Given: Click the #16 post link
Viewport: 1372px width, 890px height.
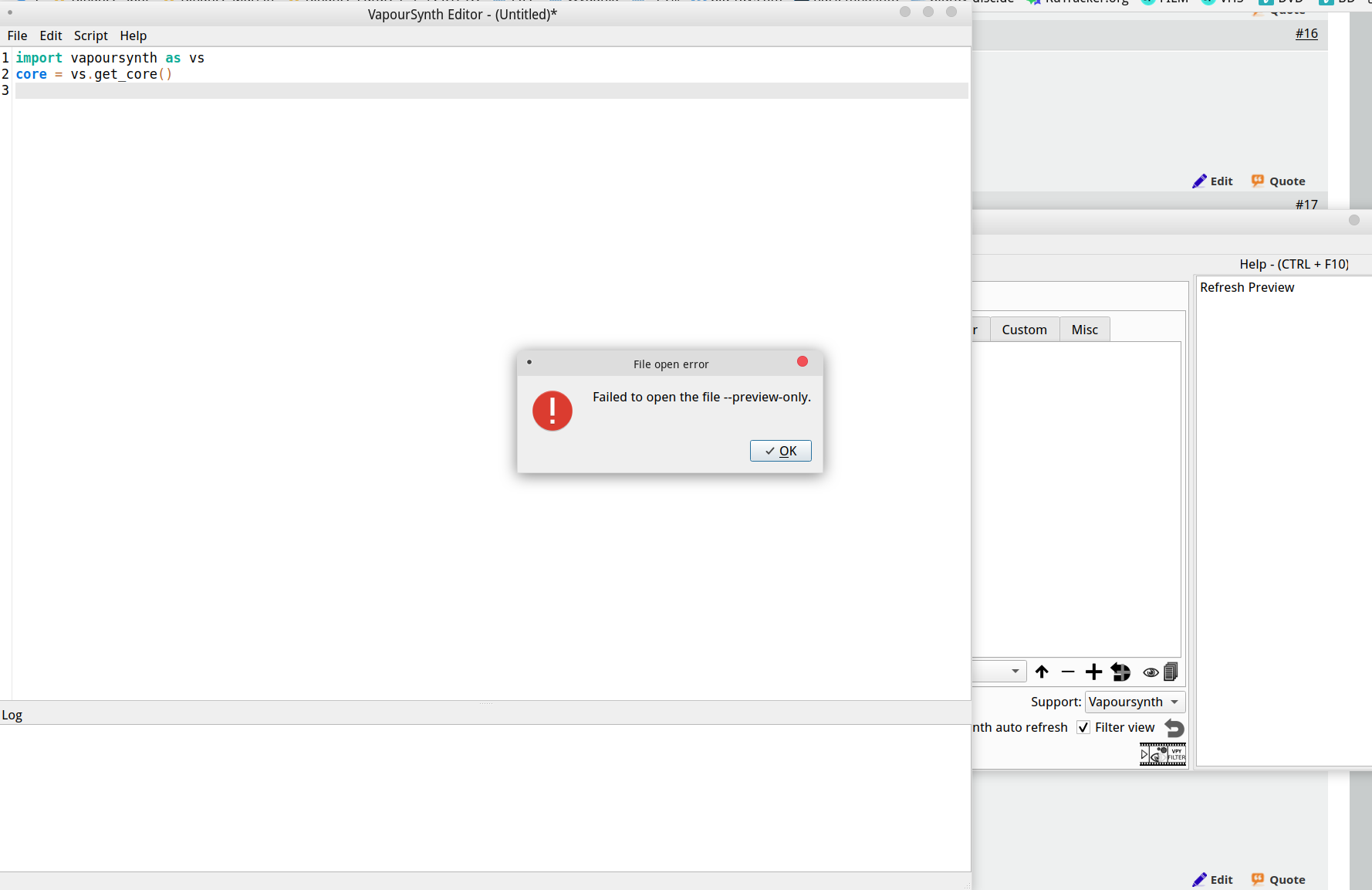Looking at the screenshot, I should [1306, 33].
